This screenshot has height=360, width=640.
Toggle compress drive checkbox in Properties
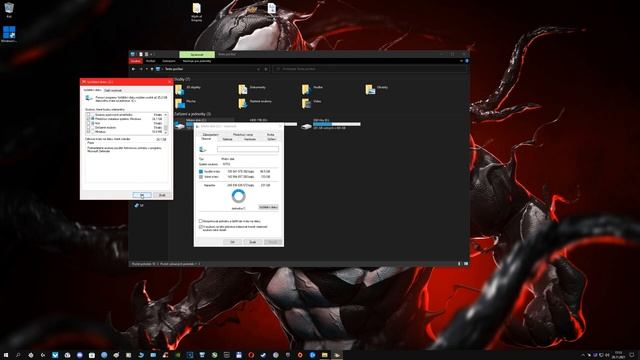(200, 221)
